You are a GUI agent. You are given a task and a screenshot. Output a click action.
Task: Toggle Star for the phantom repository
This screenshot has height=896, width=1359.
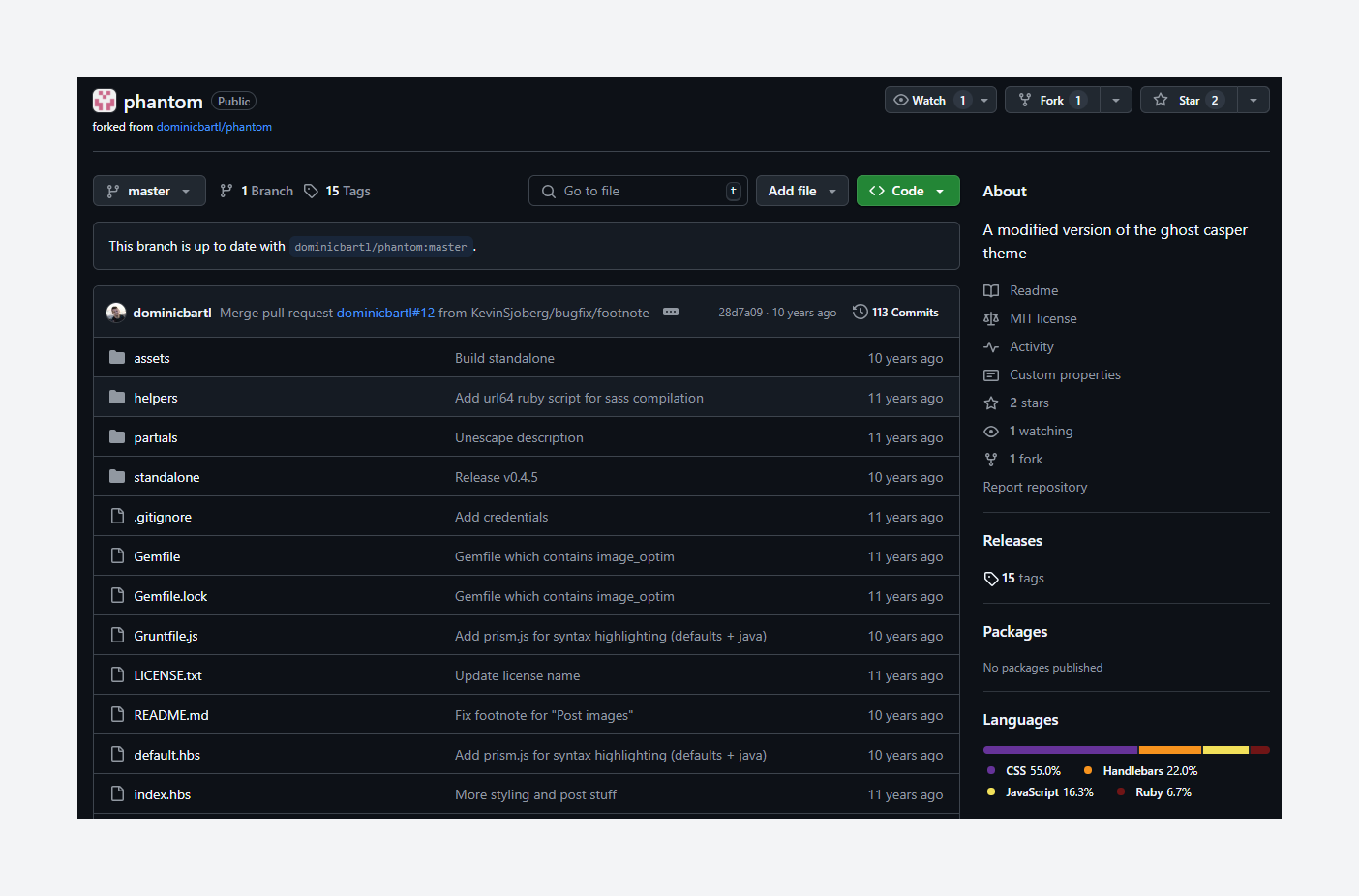[x=1190, y=100]
